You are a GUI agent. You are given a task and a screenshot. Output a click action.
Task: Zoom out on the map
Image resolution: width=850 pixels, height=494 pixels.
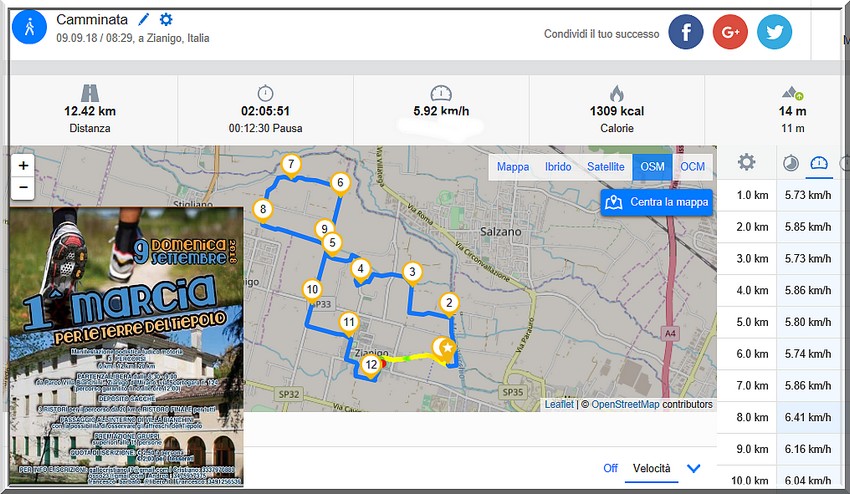[24, 187]
